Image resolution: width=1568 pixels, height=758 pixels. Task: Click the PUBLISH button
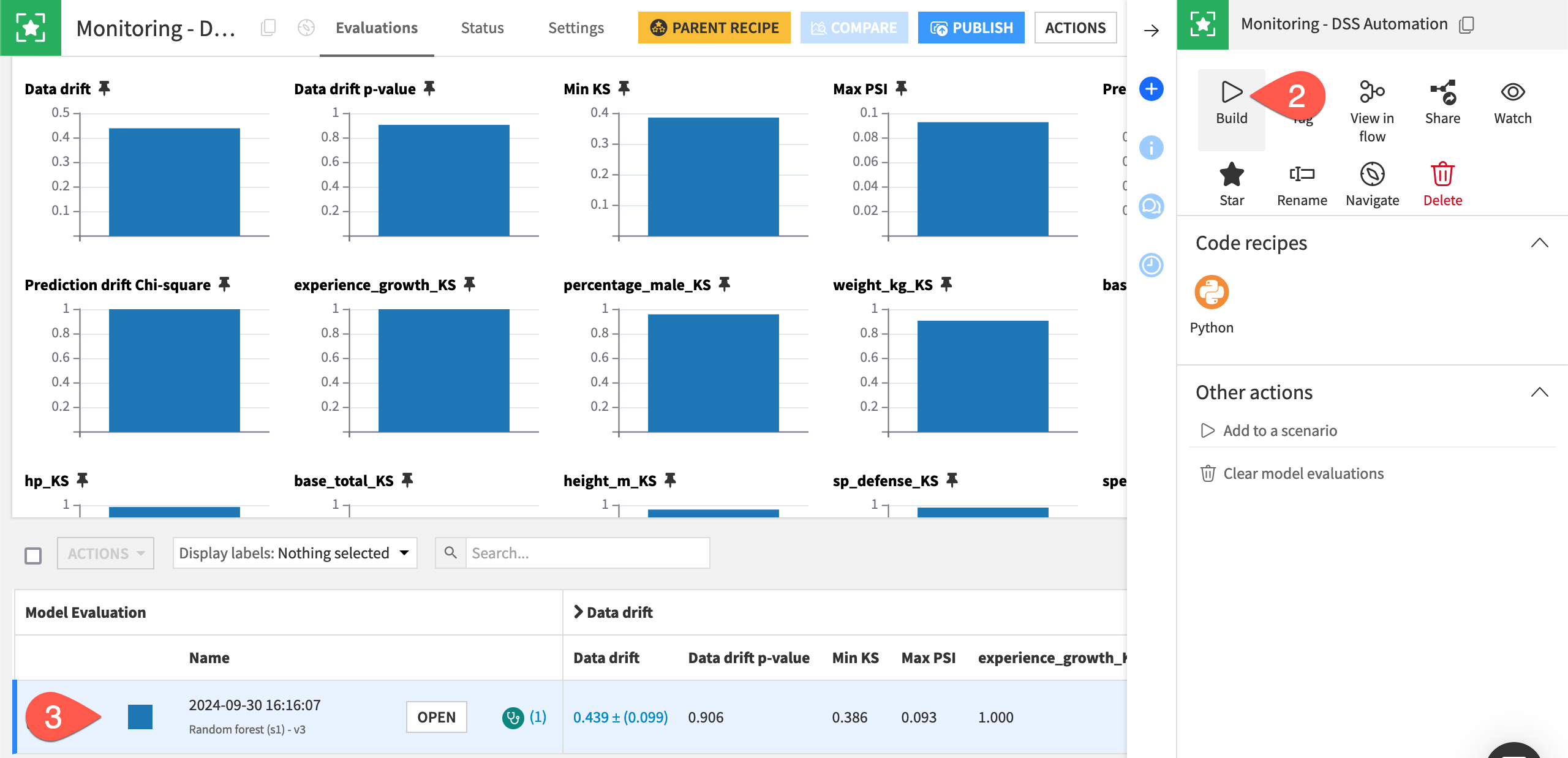971,28
